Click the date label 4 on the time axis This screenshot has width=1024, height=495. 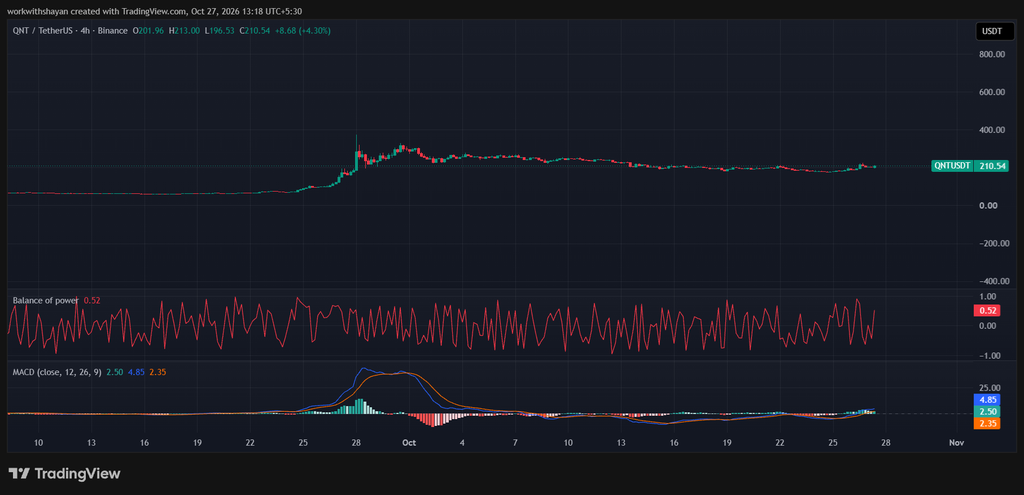click(x=462, y=443)
